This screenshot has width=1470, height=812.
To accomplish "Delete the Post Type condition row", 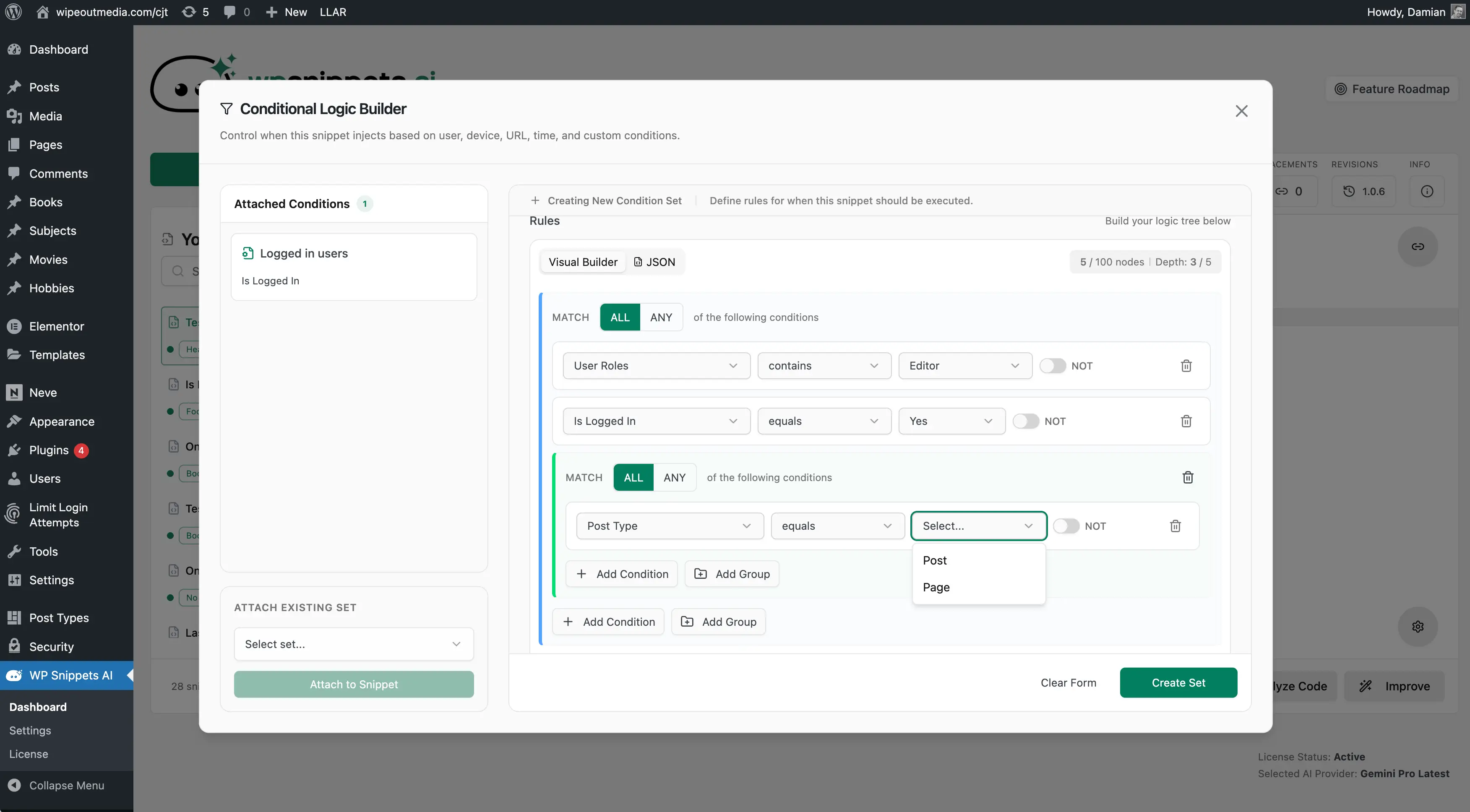I will pos(1175,526).
